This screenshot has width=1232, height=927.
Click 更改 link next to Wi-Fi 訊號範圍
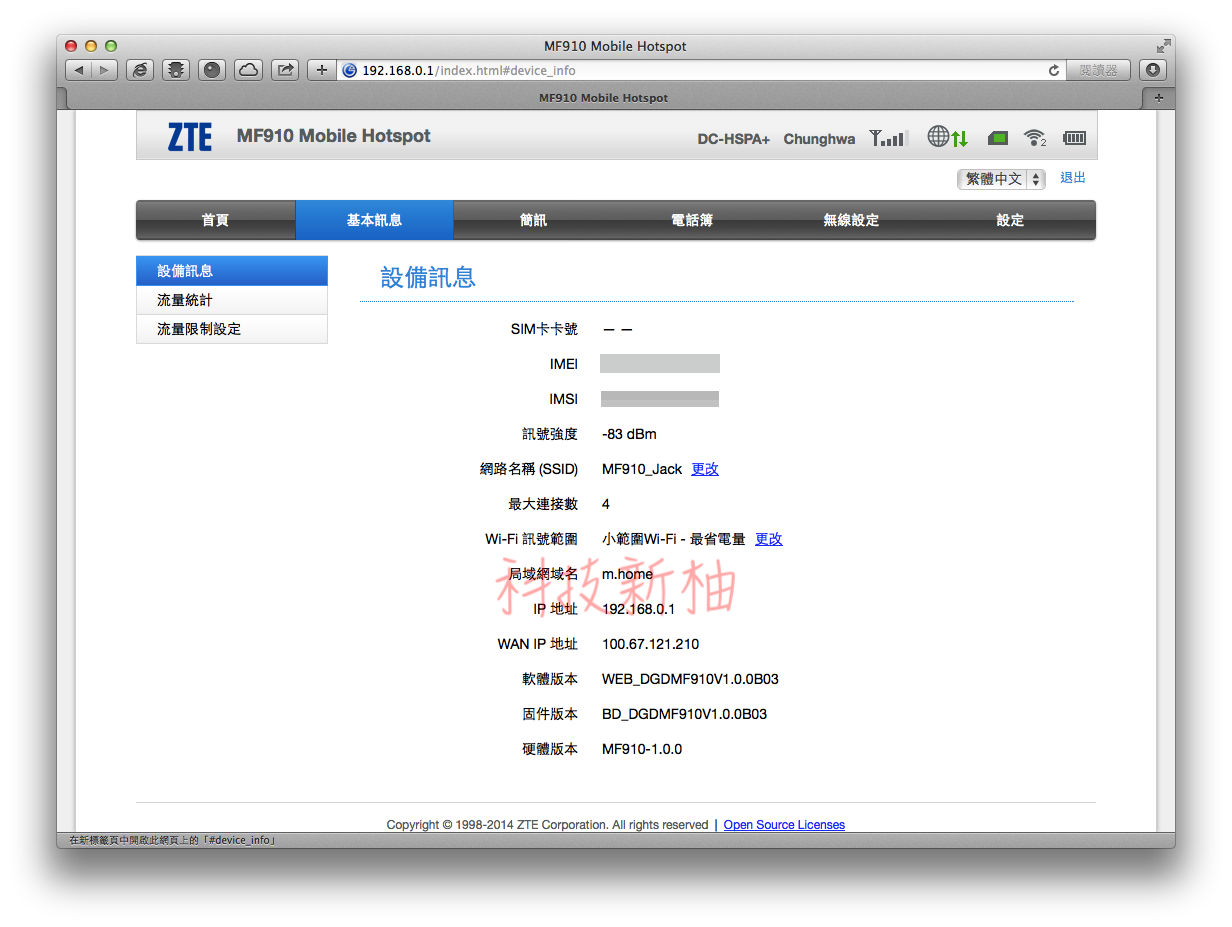point(769,539)
